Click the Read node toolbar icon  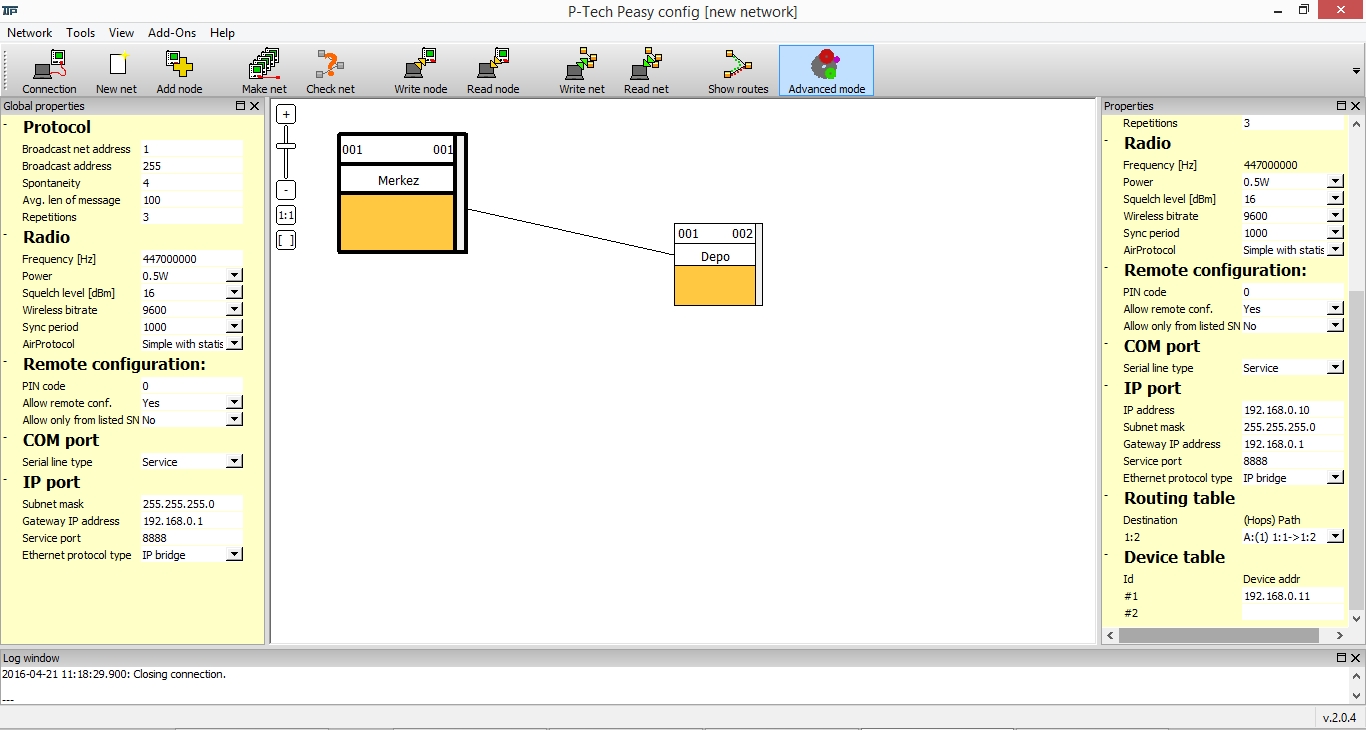493,71
